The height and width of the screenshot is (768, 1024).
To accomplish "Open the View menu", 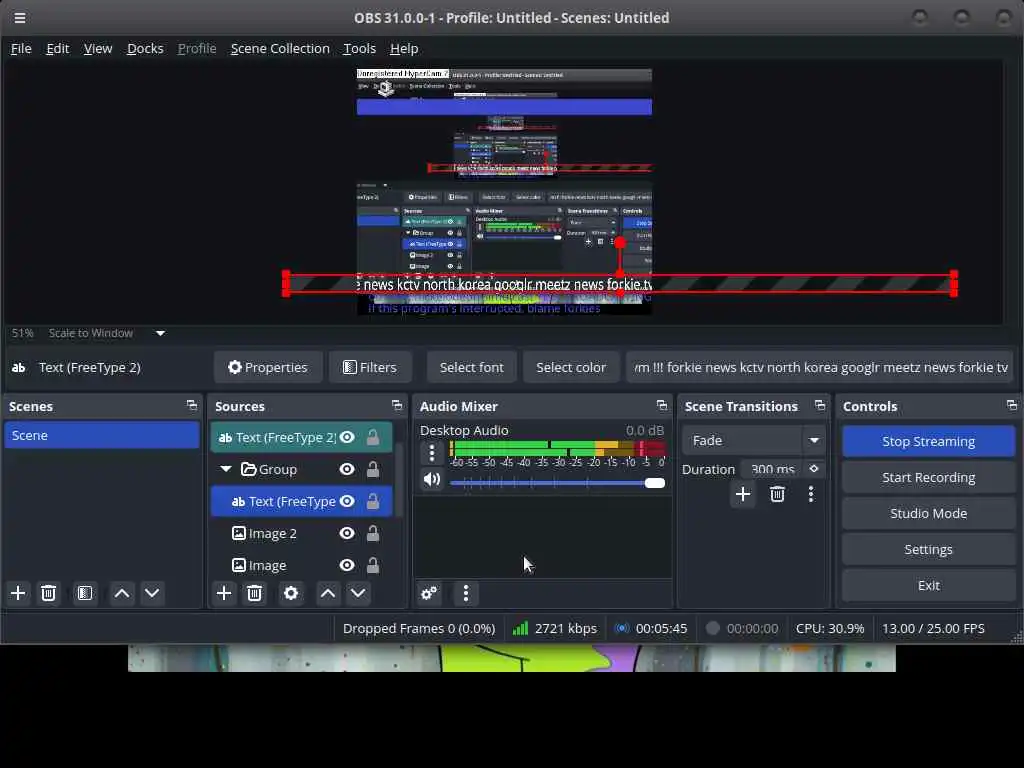I will [x=98, y=48].
